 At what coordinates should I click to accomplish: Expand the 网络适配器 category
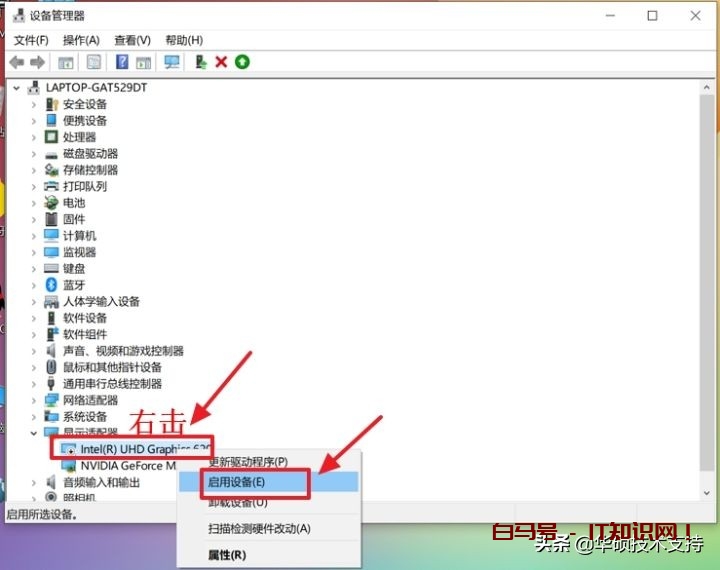click(34, 400)
